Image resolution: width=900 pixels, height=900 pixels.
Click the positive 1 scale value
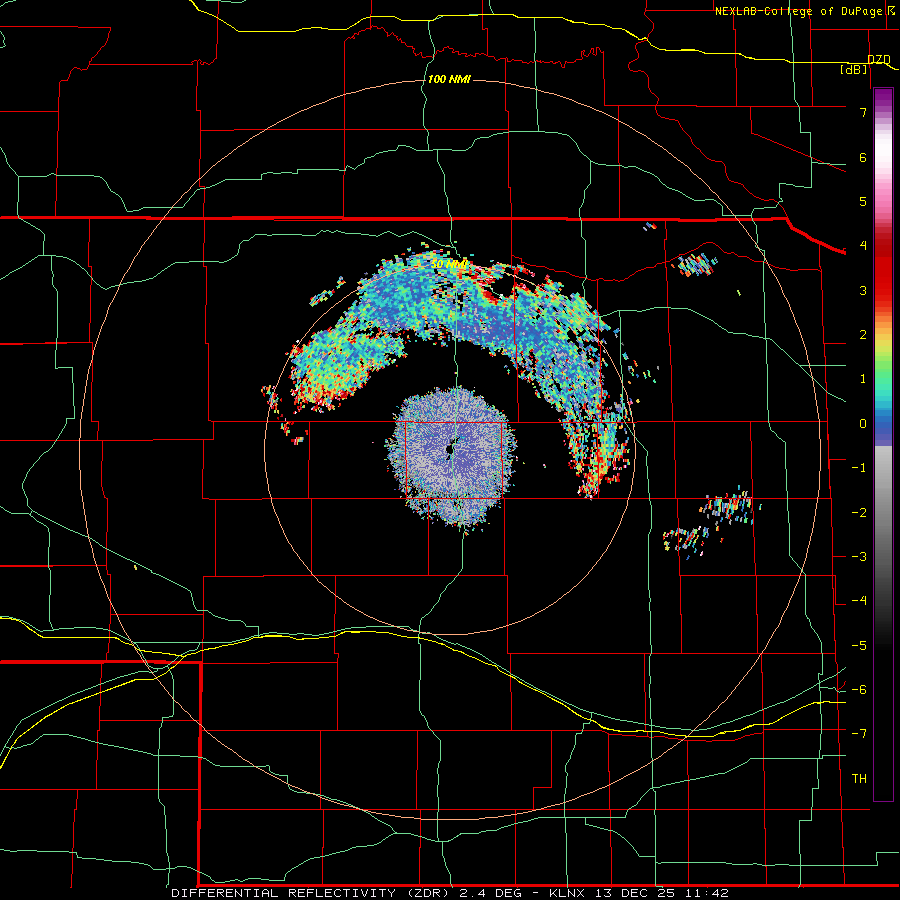click(x=863, y=379)
